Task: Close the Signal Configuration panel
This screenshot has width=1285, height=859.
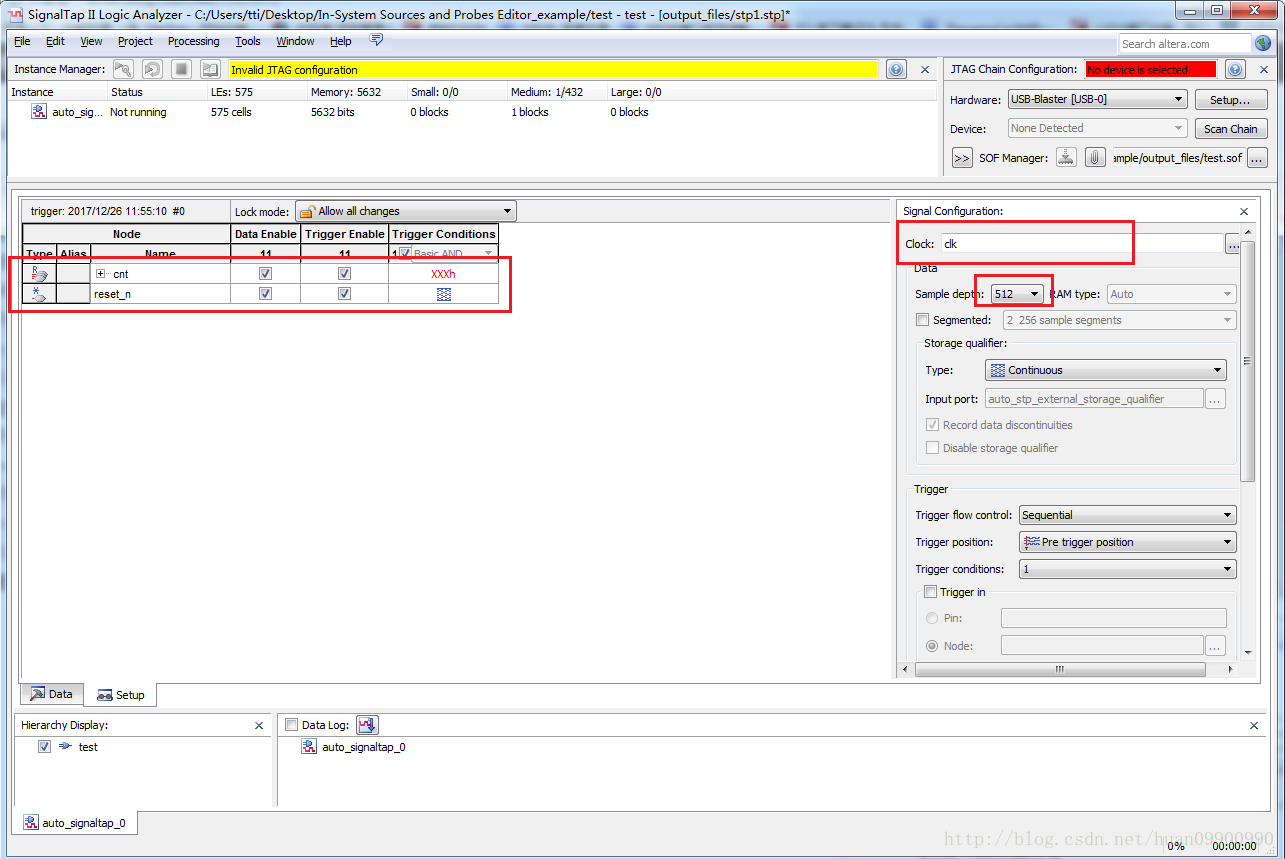Action: tap(1244, 211)
